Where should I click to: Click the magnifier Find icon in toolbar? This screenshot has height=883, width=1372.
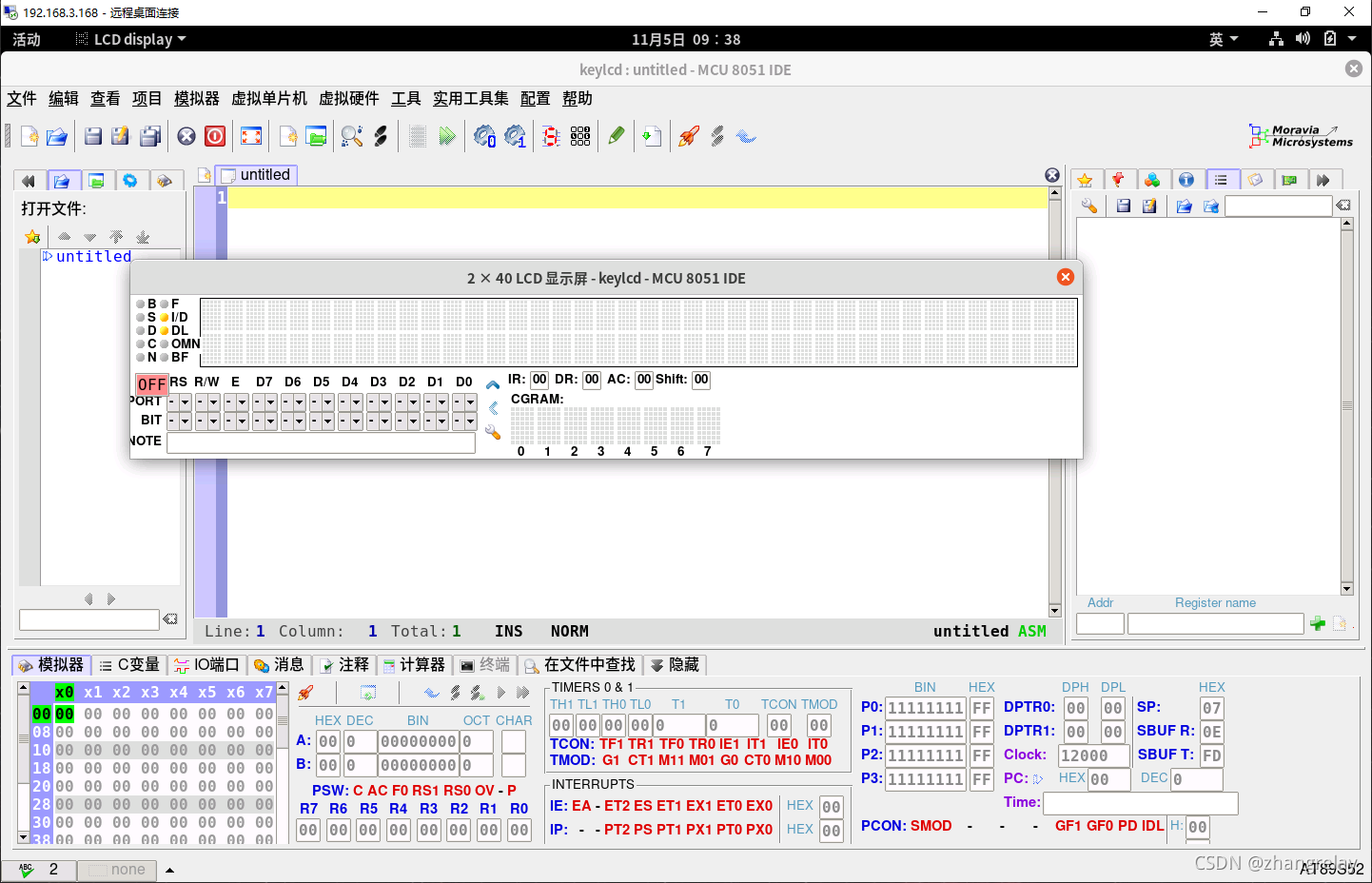click(x=352, y=136)
